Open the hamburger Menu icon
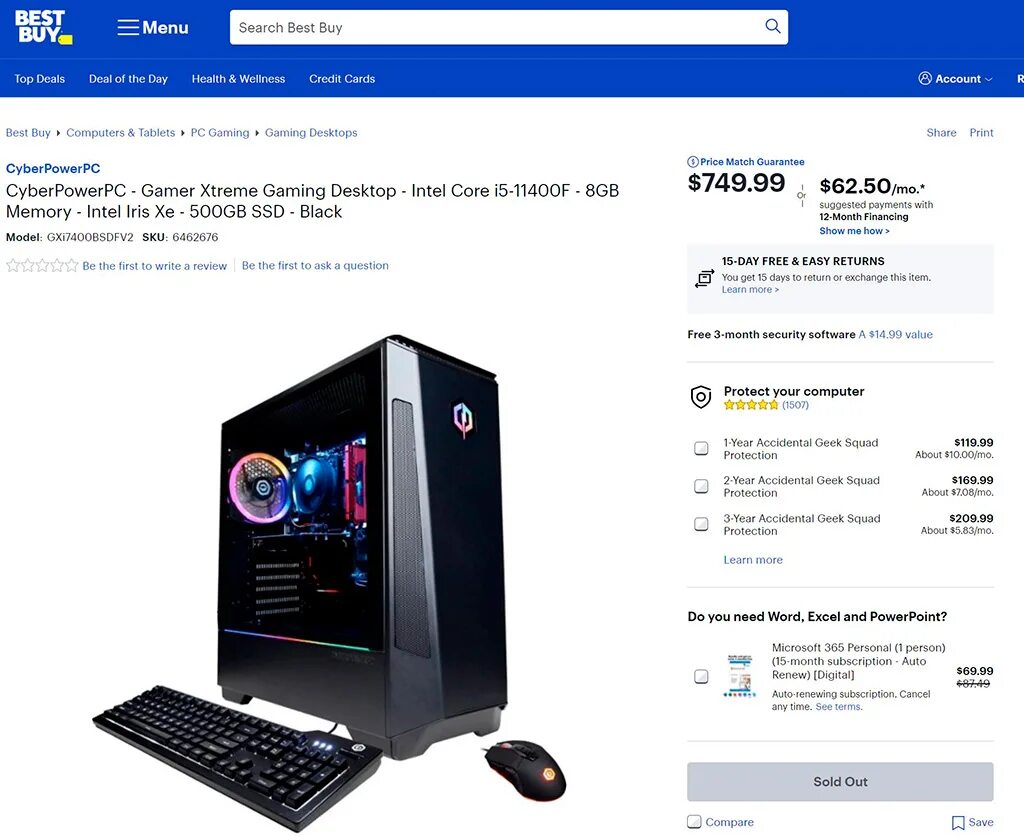This screenshot has height=837, width=1024. pyautogui.click(x=128, y=27)
